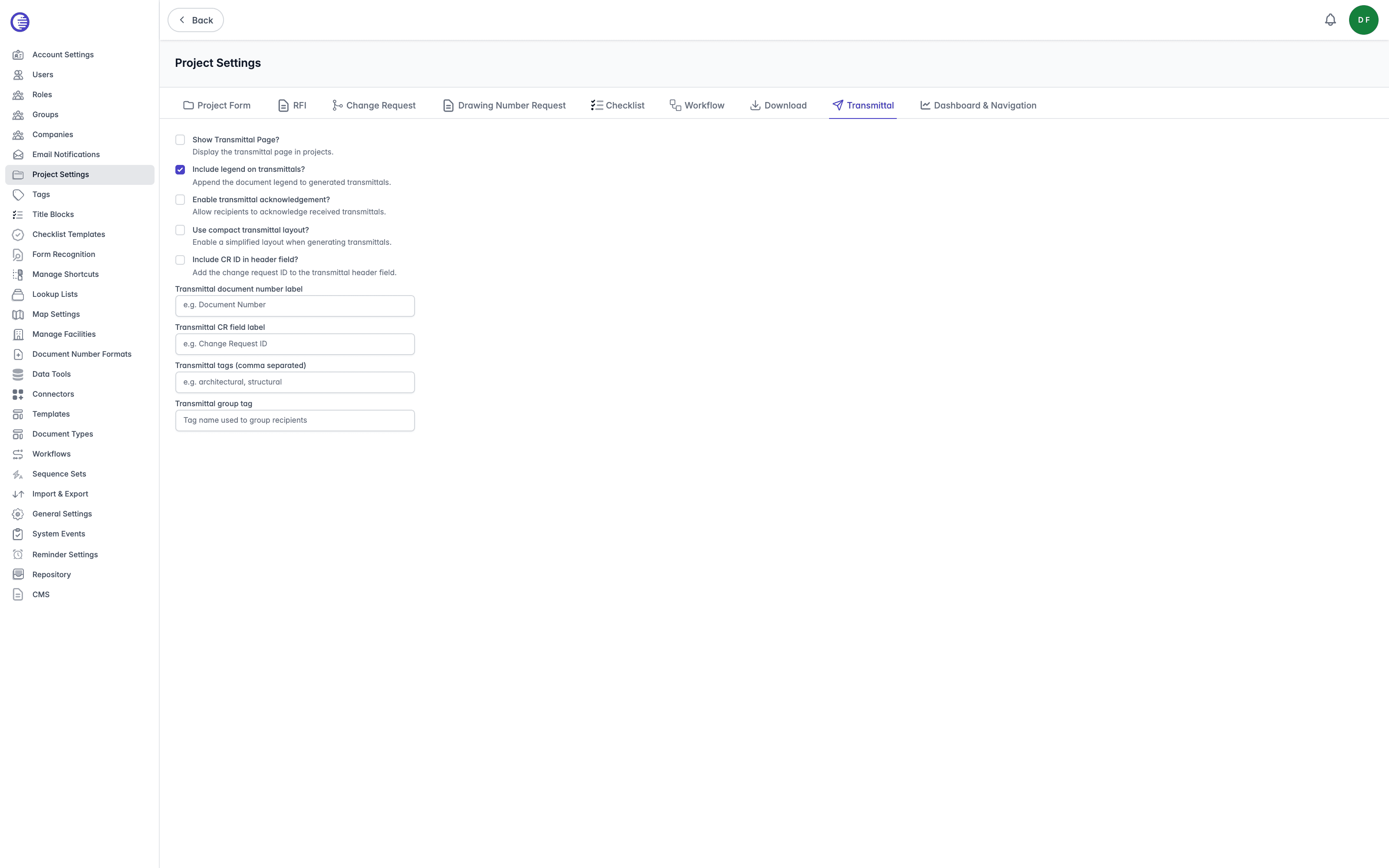Click the Checklist Templates check icon
Viewport: 1389px width, 868px height.
coord(18,234)
